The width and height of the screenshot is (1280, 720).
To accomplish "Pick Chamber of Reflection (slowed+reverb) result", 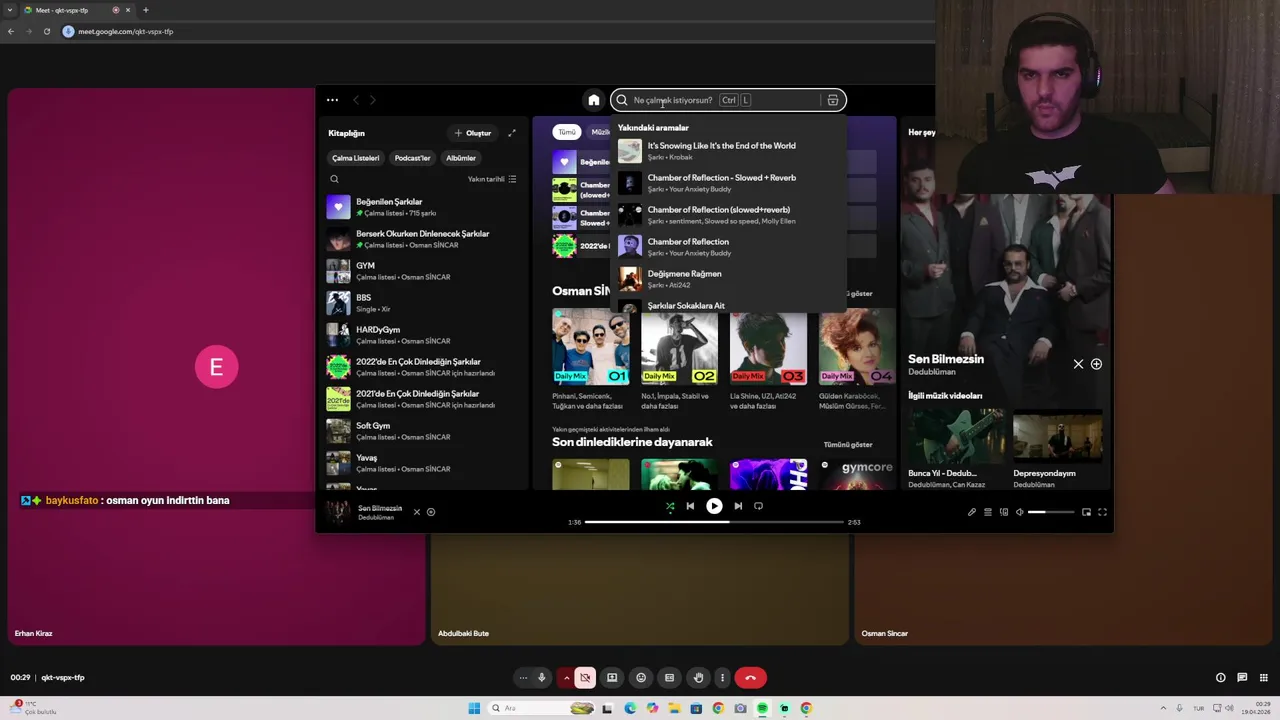I will pos(730,215).
